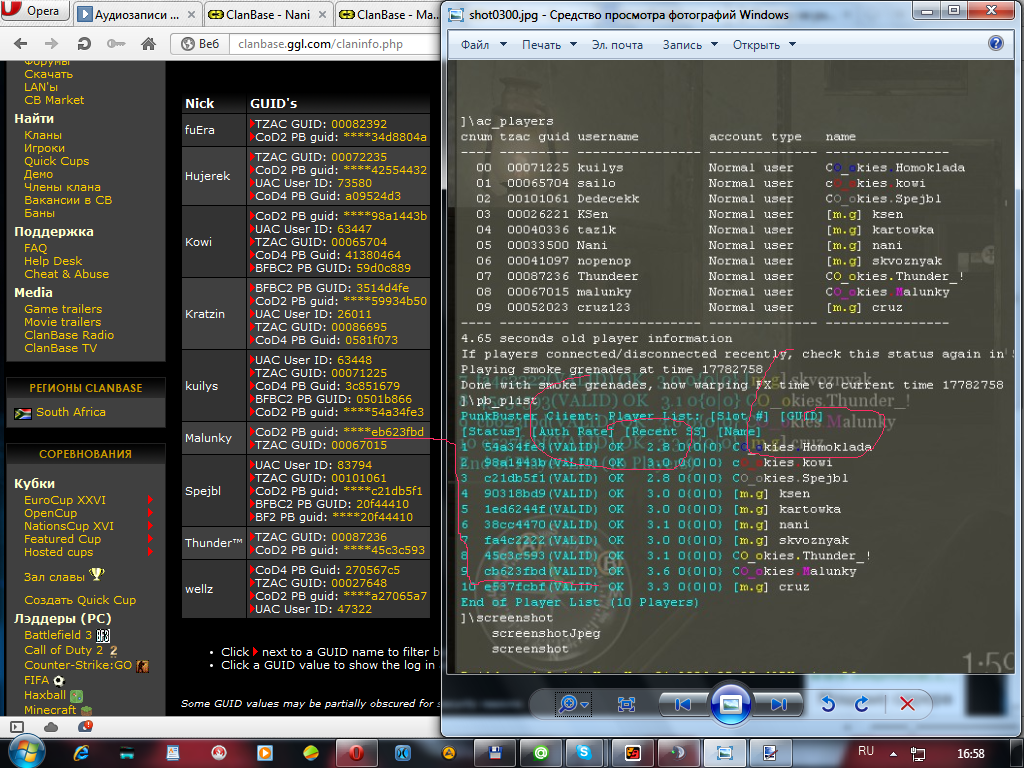This screenshot has width=1024, height=768.
Task: Open Skype from the taskbar
Action: point(583,753)
